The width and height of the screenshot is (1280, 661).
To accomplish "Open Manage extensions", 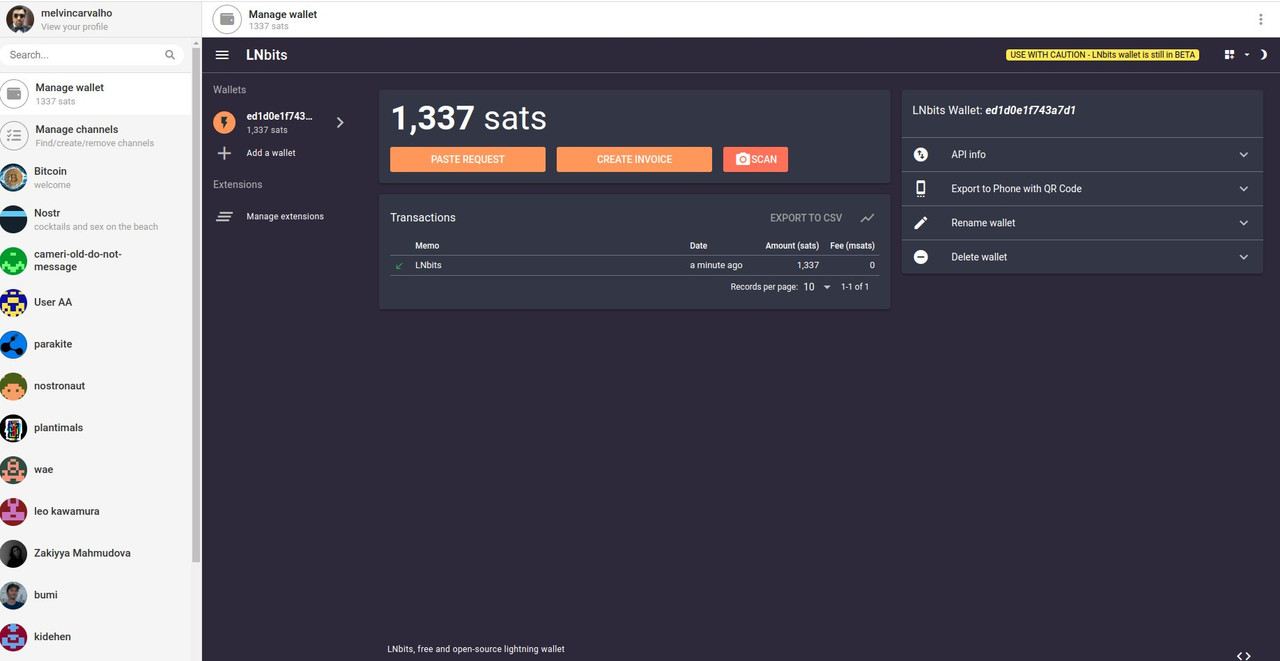I will 285,216.
